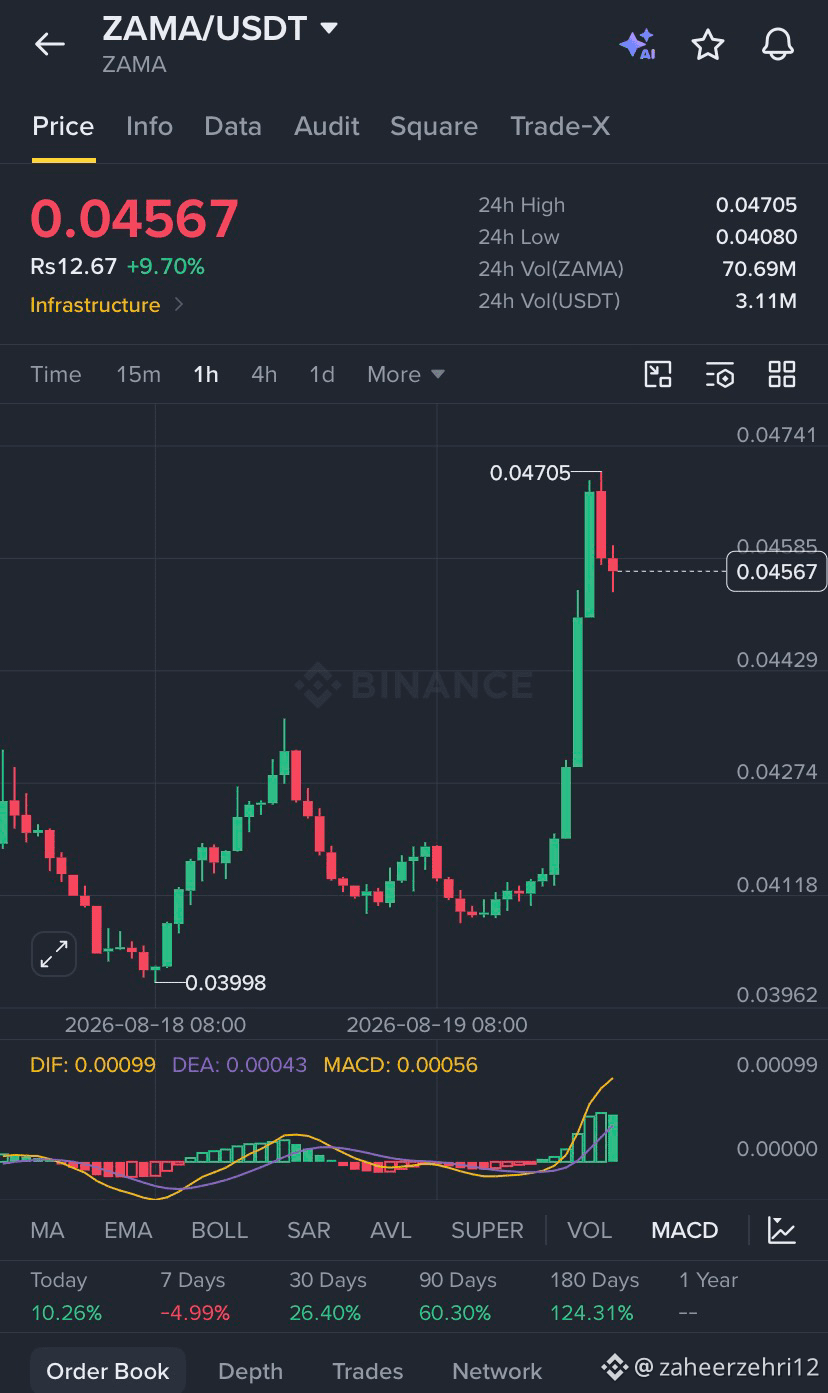The height and width of the screenshot is (1393, 828).
Task: Click the +9.70% change percentage
Action: tap(165, 267)
